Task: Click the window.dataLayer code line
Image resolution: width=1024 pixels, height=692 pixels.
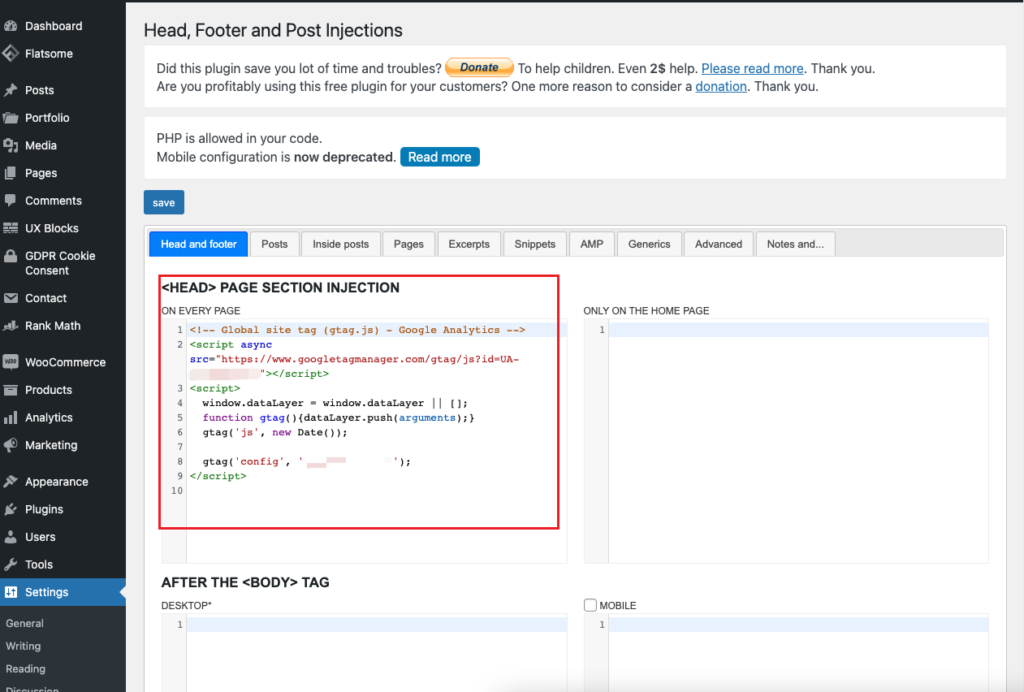Action: [335, 403]
